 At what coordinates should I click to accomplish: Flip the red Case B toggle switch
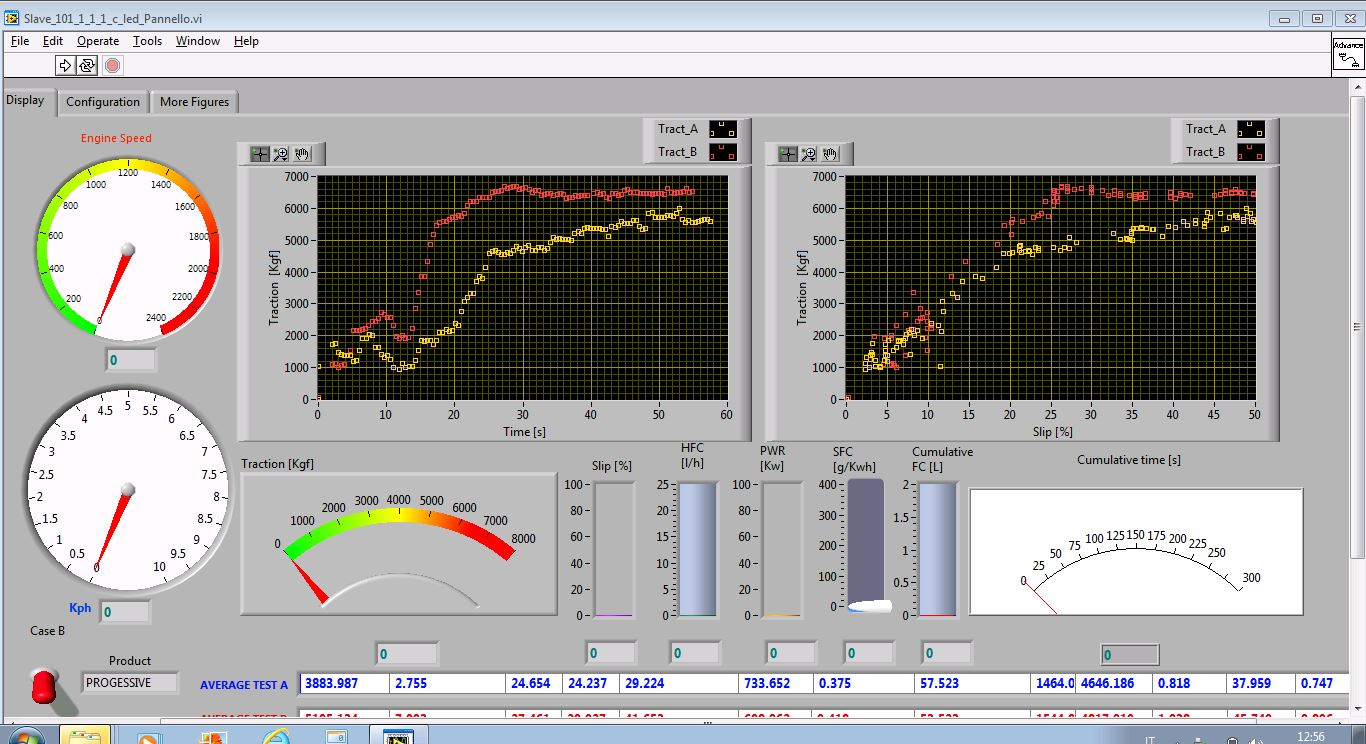[x=44, y=686]
